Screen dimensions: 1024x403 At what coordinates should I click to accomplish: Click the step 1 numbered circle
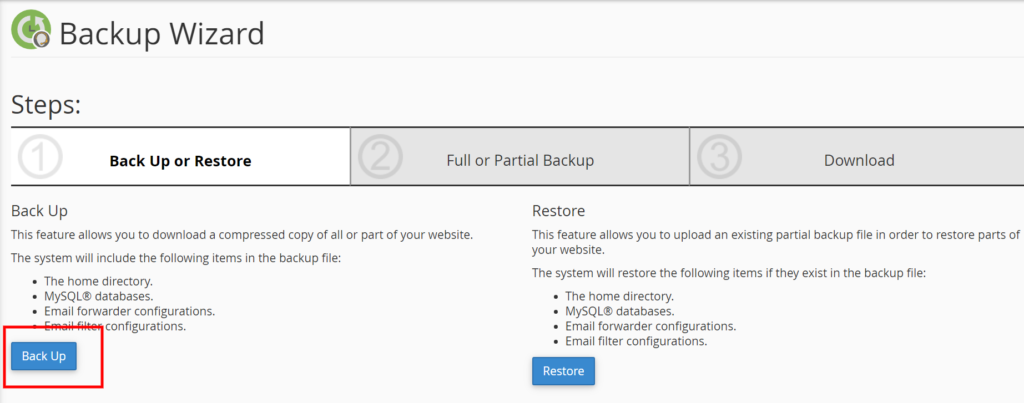click(x=40, y=157)
